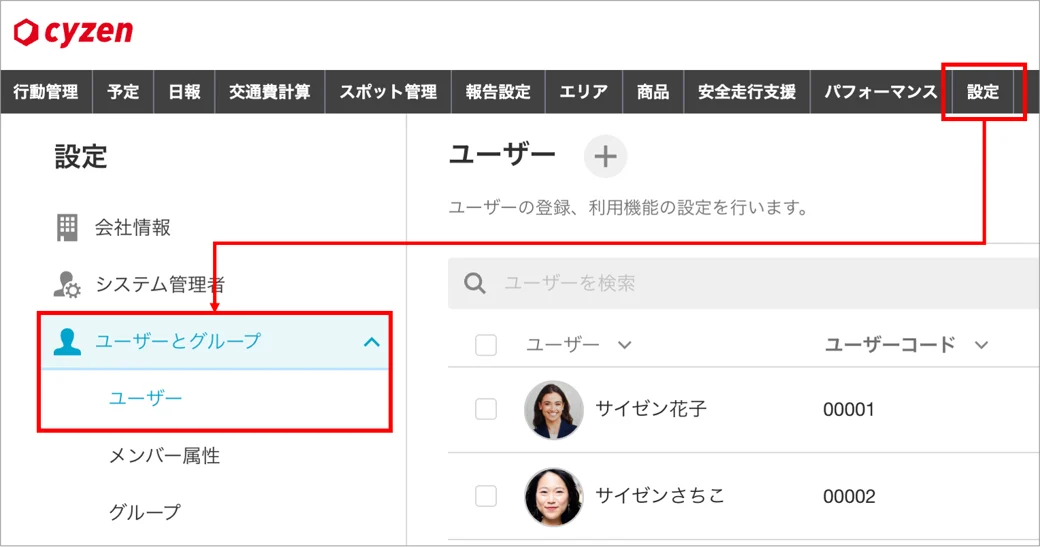Check the box for サイゼンさちこ
The height and width of the screenshot is (547, 1040).
tap(486, 496)
